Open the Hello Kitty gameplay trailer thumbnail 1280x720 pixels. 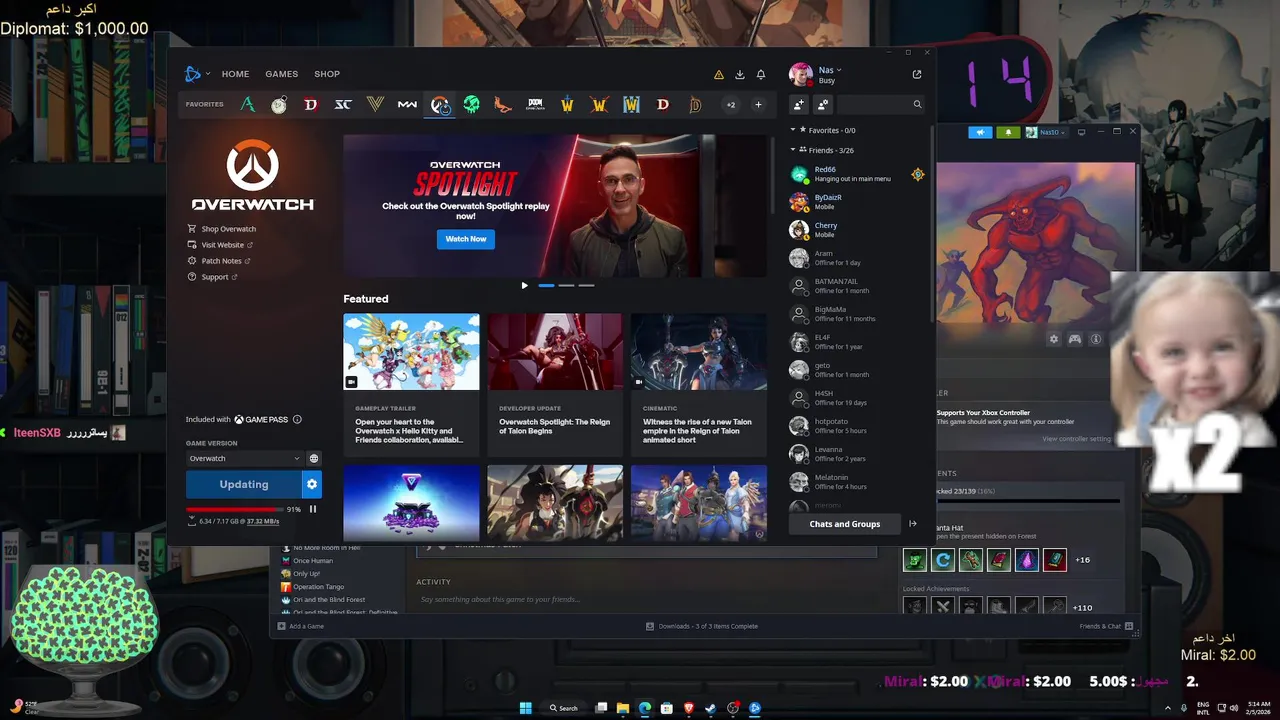(x=411, y=352)
